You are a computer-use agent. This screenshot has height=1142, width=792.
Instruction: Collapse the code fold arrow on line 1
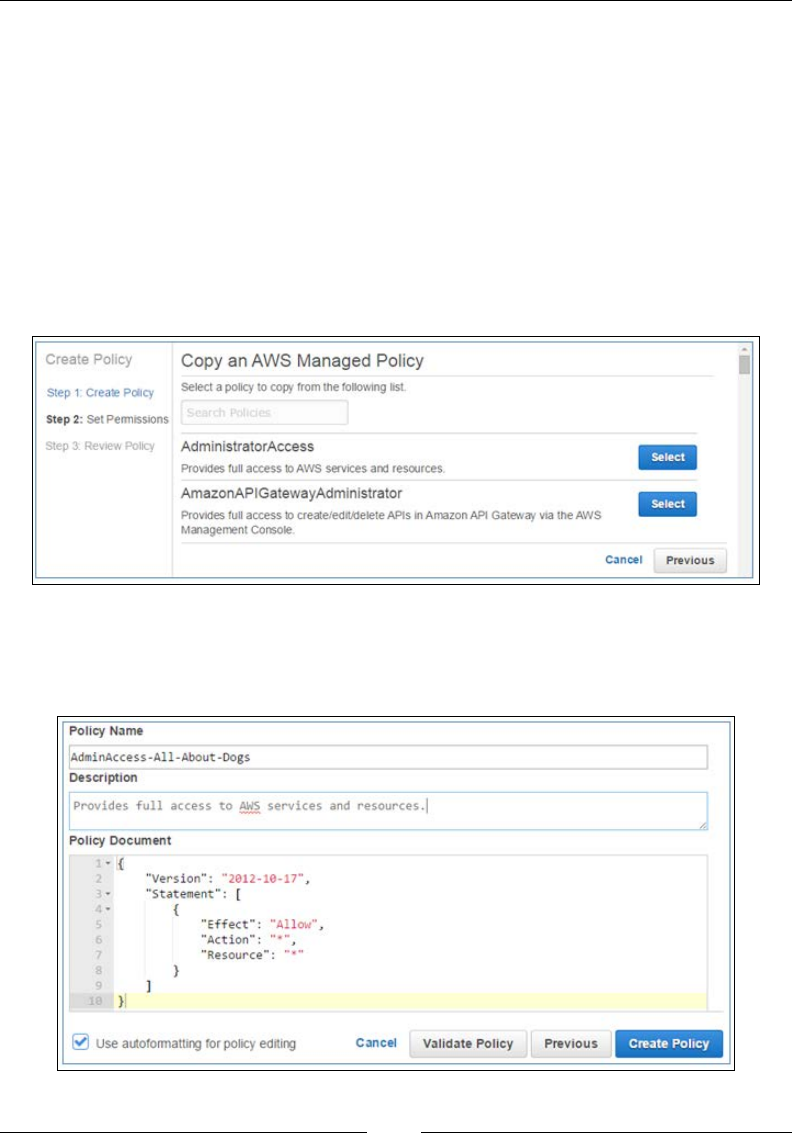coord(107,863)
